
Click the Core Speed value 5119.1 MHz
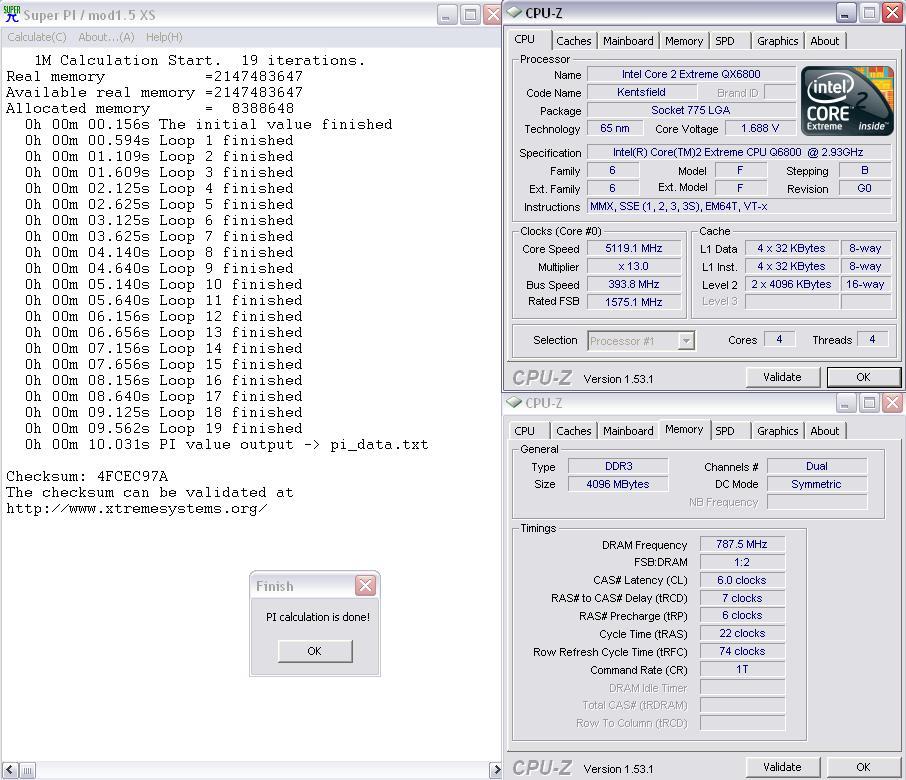(x=634, y=248)
